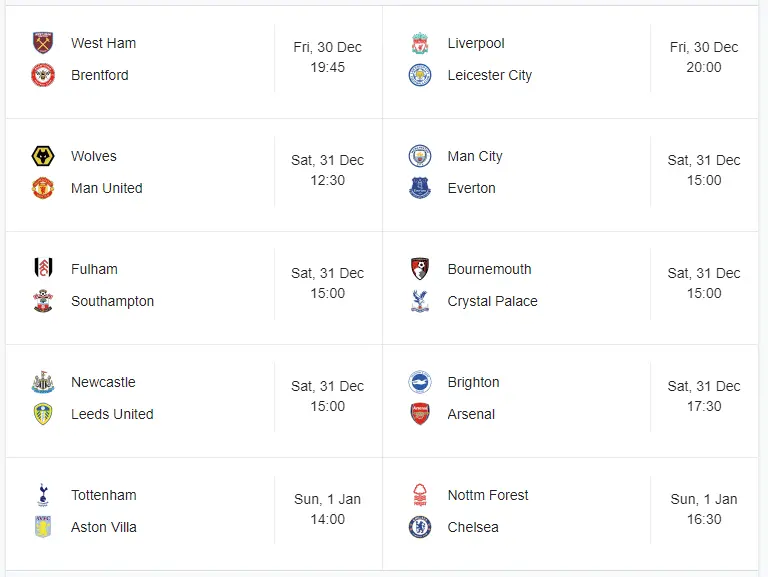Viewport: 768px width, 577px height.
Task: Click the Newcastle club crest
Action: [x=43, y=382]
